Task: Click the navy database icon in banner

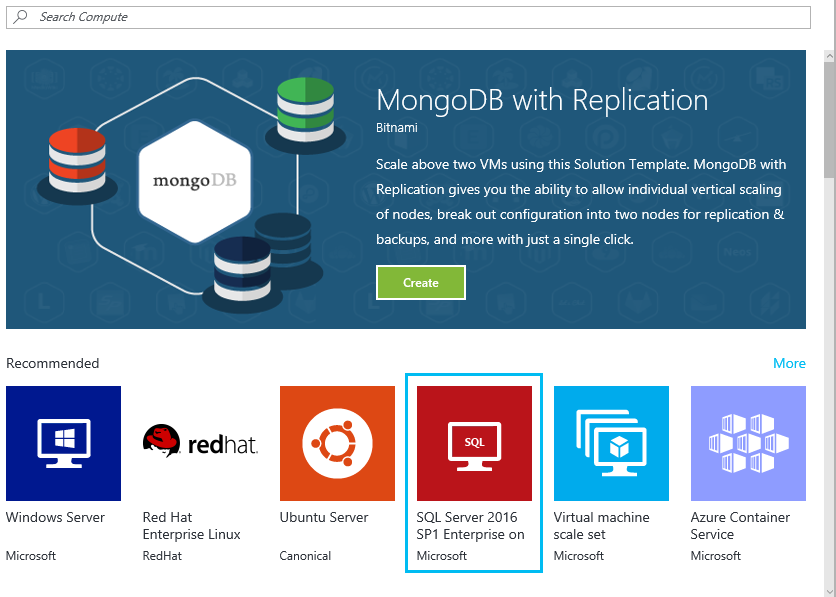Action: (242, 269)
